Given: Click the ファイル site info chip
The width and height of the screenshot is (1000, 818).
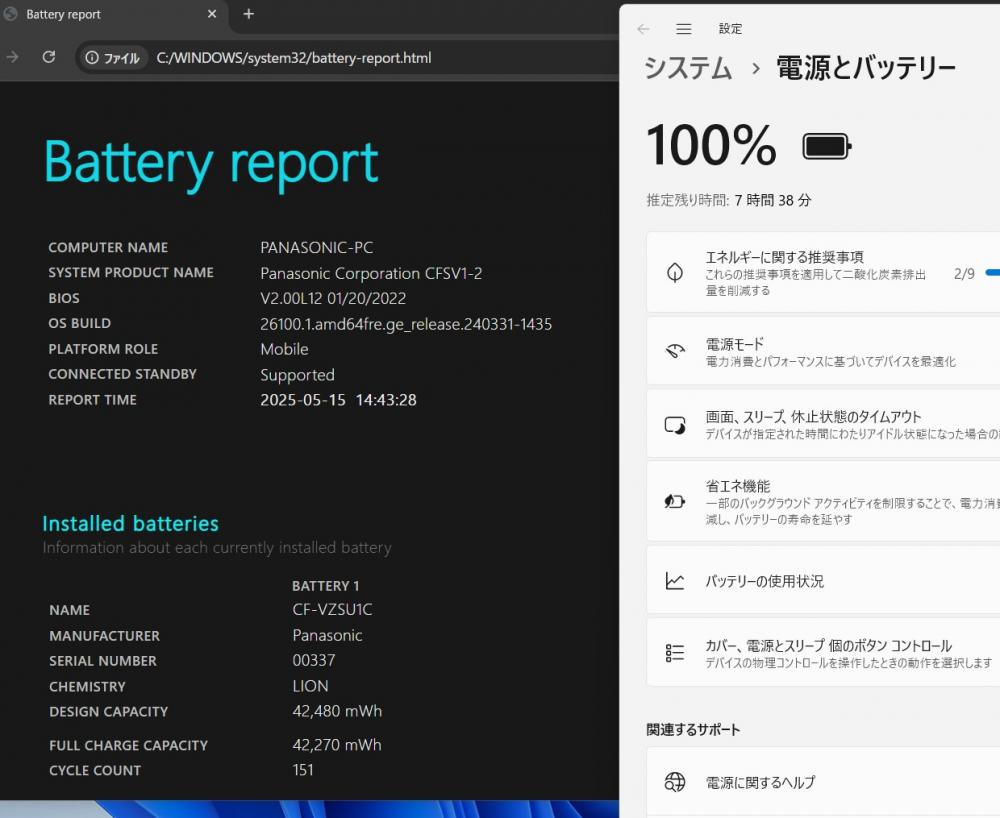Looking at the screenshot, I should (x=112, y=58).
